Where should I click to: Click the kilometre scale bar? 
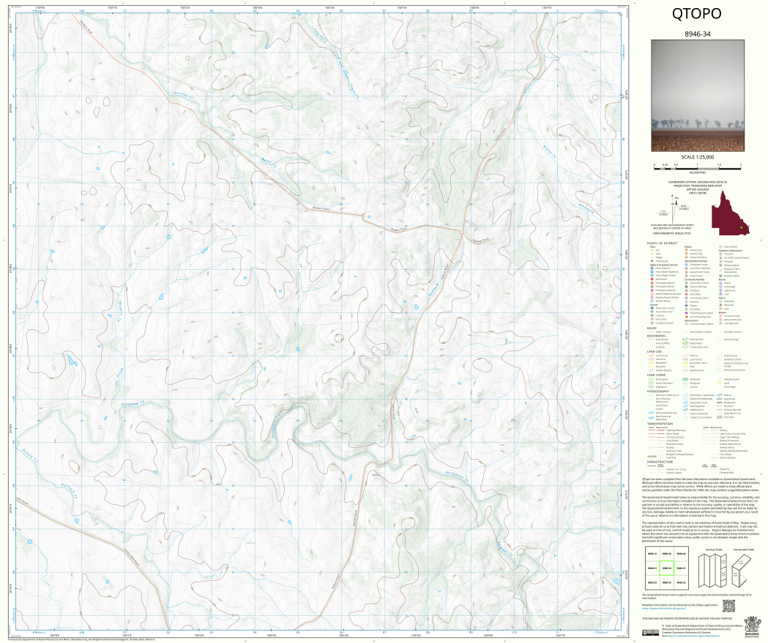(x=697, y=167)
